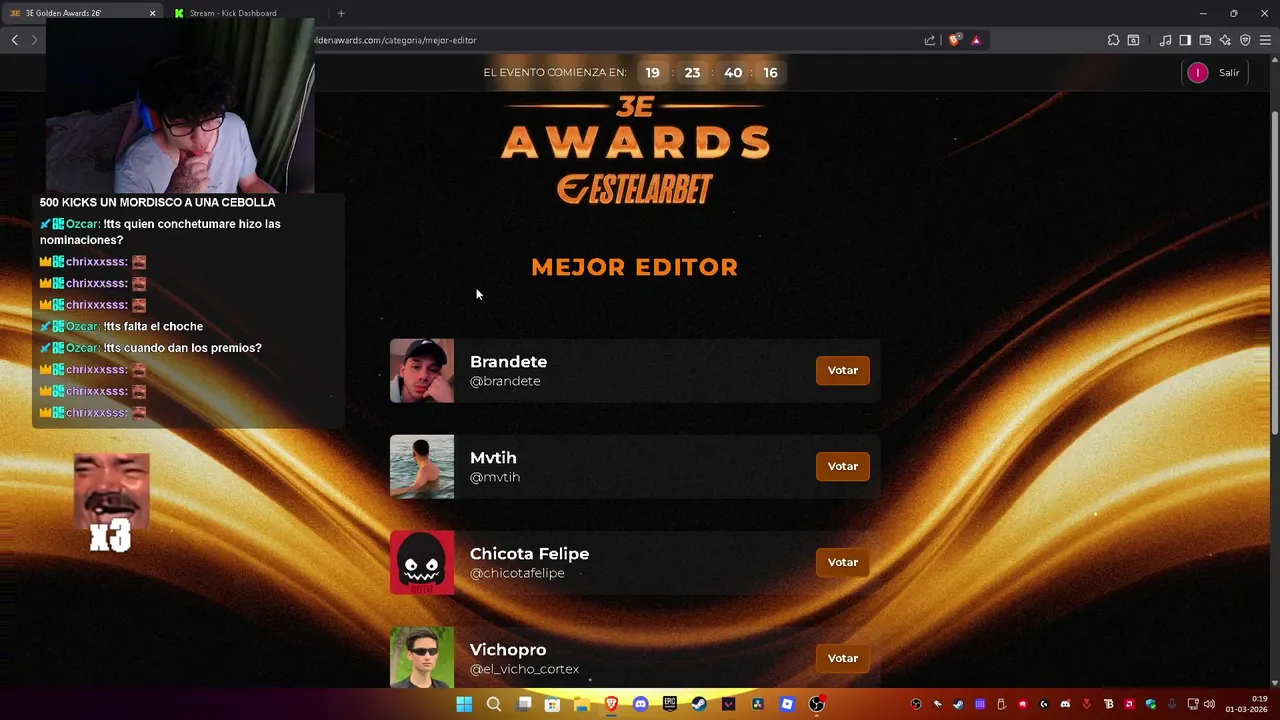Viewport: 1280px width, 720px height.
Task: Switch to the 3E Golden Awards 26' tab
Action: tap(82, 13)
